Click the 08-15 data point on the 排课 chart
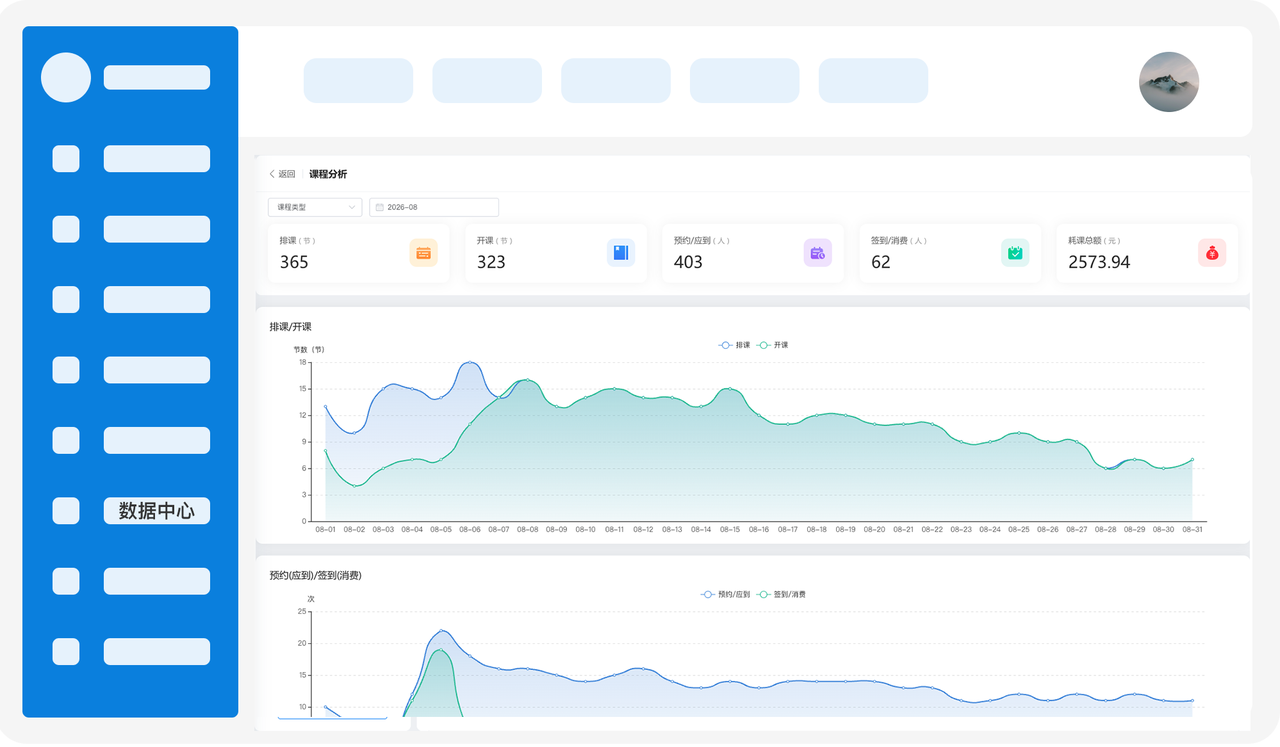This screenshot has width=1280, height=747. coord(731,389)
